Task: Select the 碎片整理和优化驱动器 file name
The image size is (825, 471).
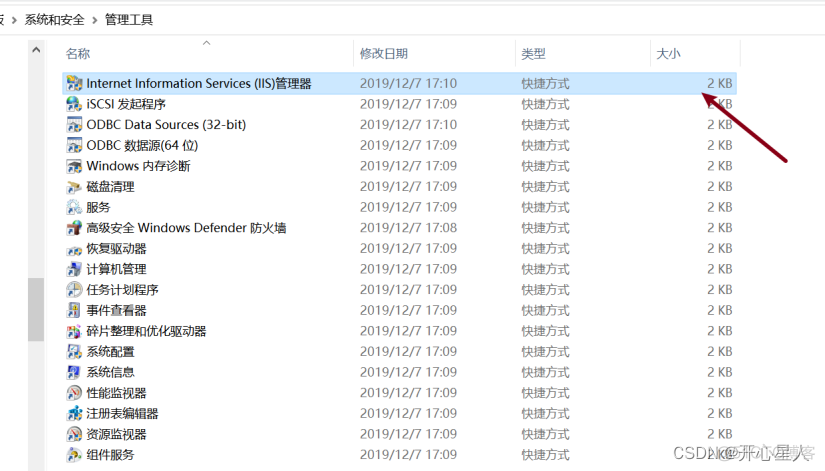Action: (146, 331)
